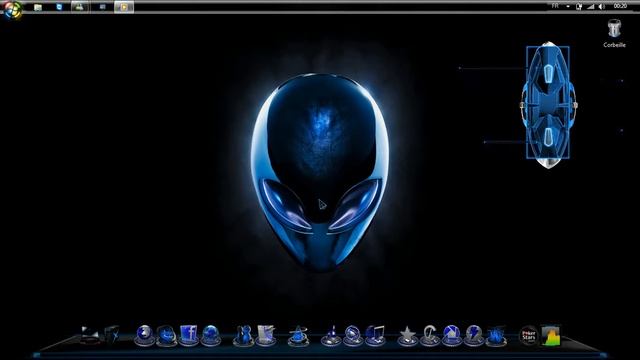
Task: Open the Corbeille recycle bin
Action: (614, 33)
